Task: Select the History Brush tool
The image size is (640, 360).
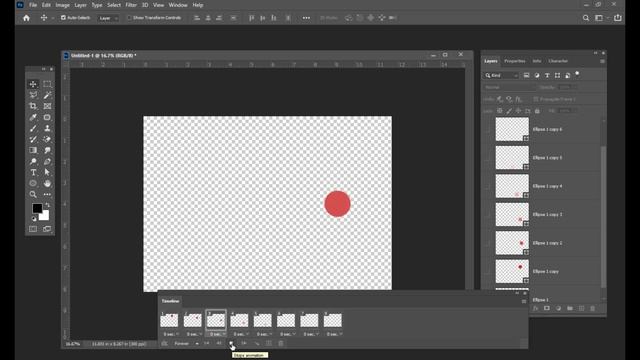Action: click(33, 139)
